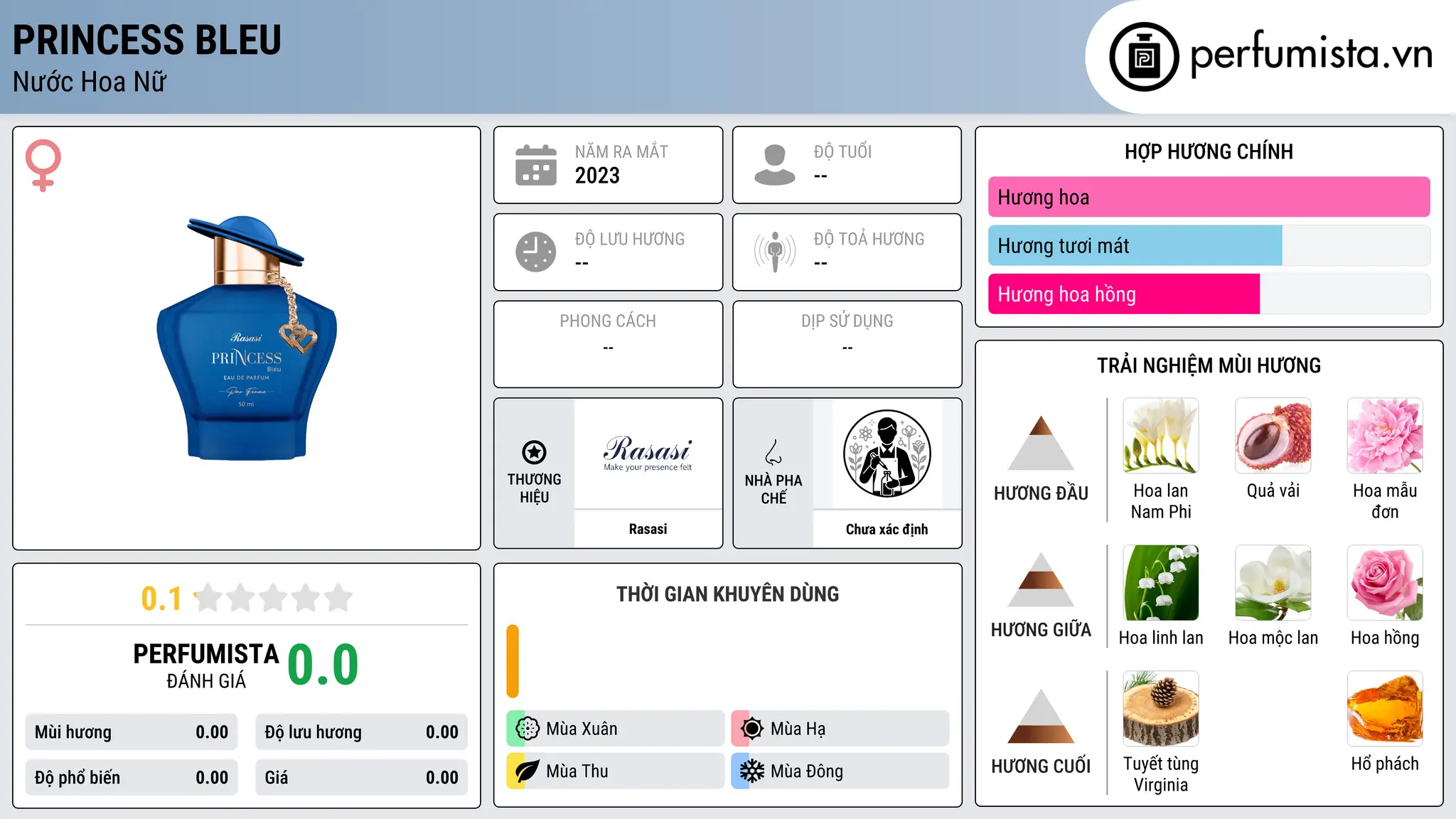Open the Hoa mẫu đơn note image
The image size is (1456, 819).
click(1385, 436)
